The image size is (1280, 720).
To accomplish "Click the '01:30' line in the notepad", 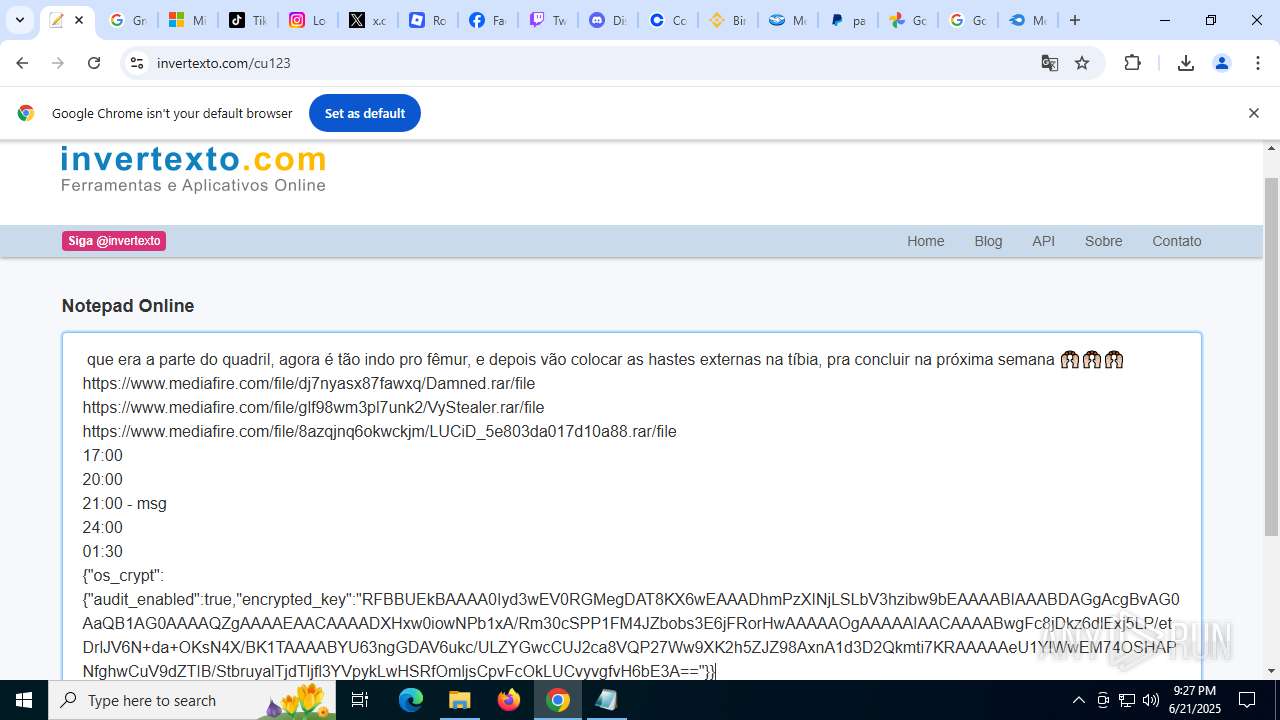I will point(103,551).
